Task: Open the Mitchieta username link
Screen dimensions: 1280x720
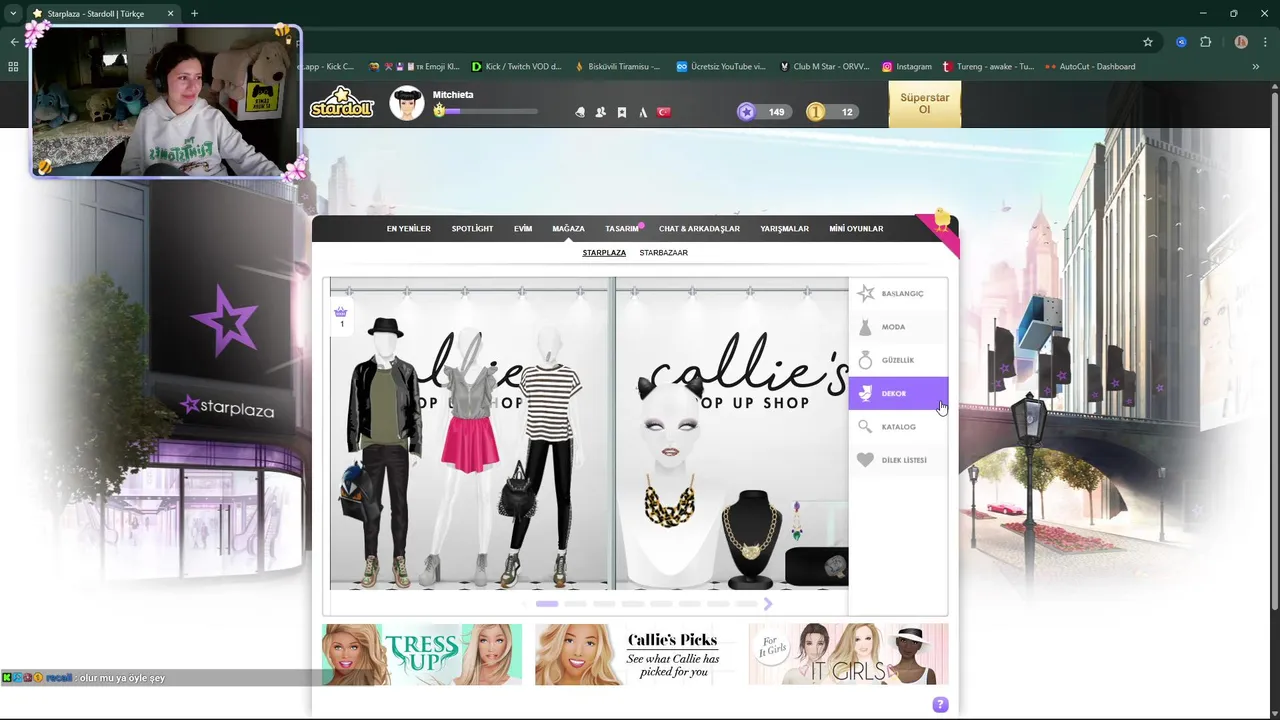Action: pyautogui.click(x=453, y=95)
